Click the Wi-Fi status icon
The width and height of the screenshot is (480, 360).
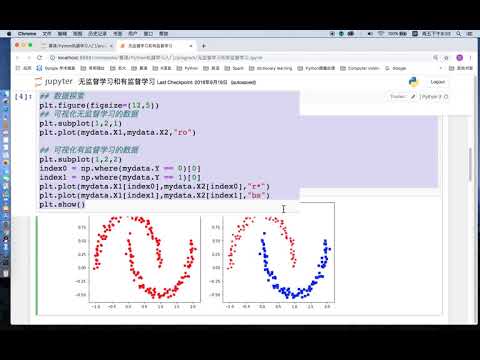click(381, 34)
